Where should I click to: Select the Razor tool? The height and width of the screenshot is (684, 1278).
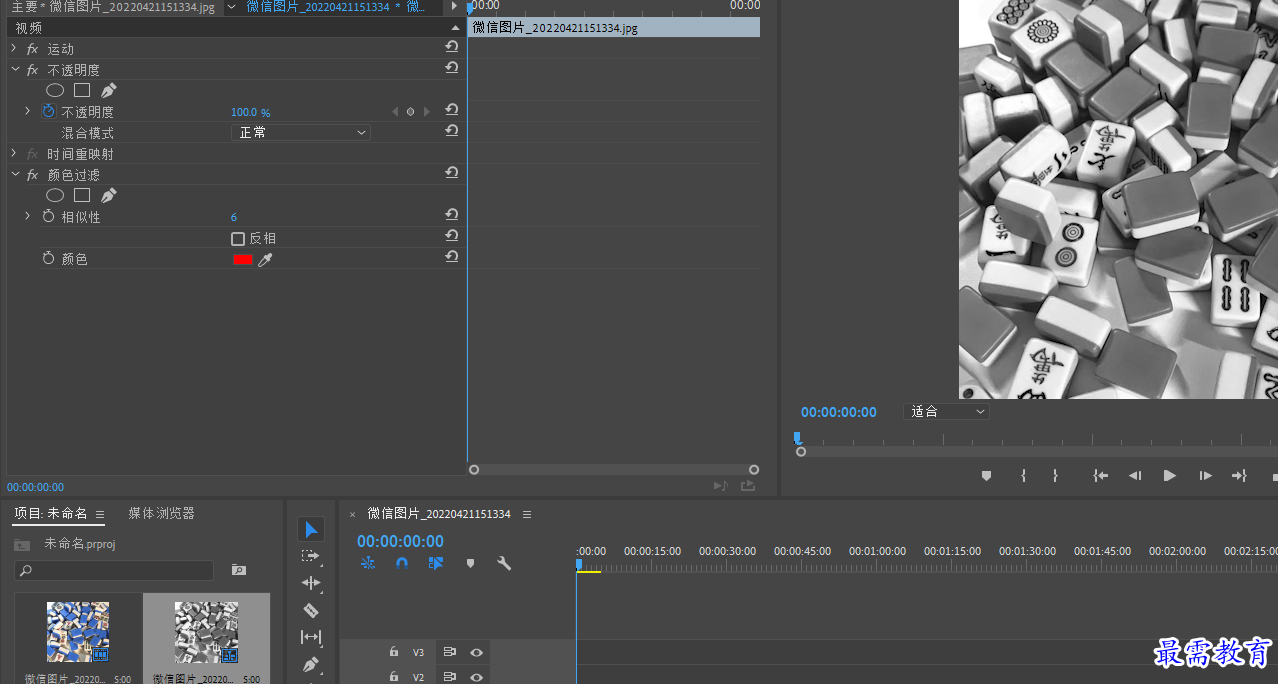click(311, 610)
